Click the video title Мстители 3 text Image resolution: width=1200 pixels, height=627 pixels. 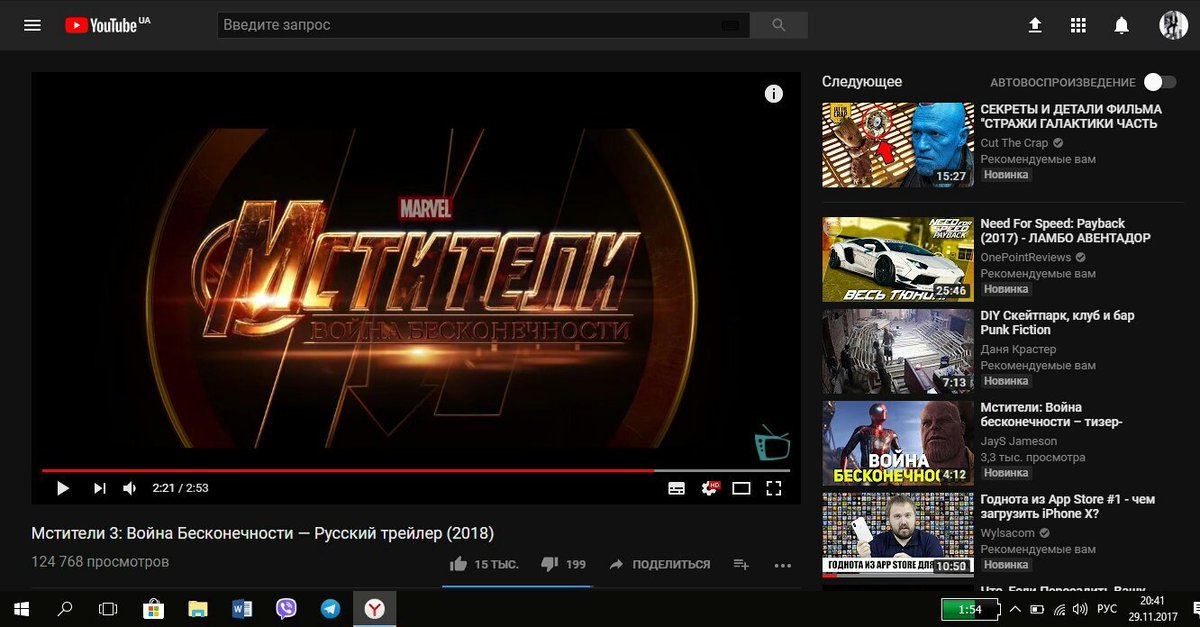click(262, 533)
